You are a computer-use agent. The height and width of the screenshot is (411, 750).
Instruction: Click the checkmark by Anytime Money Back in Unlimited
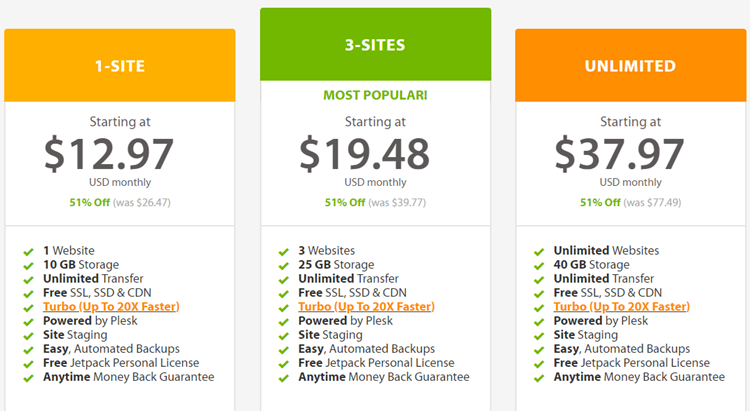pyautogui.click(x=539, y=377)
